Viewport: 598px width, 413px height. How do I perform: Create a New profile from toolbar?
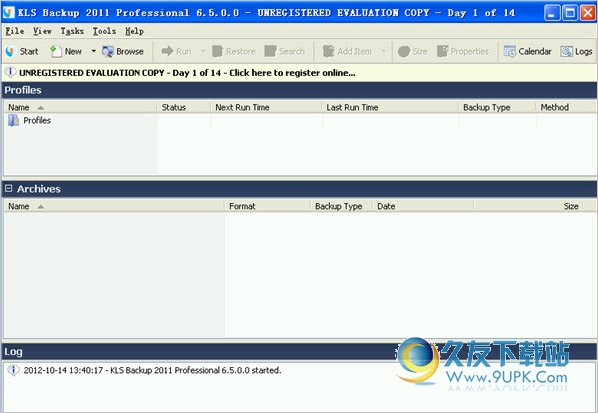point(66,51)
